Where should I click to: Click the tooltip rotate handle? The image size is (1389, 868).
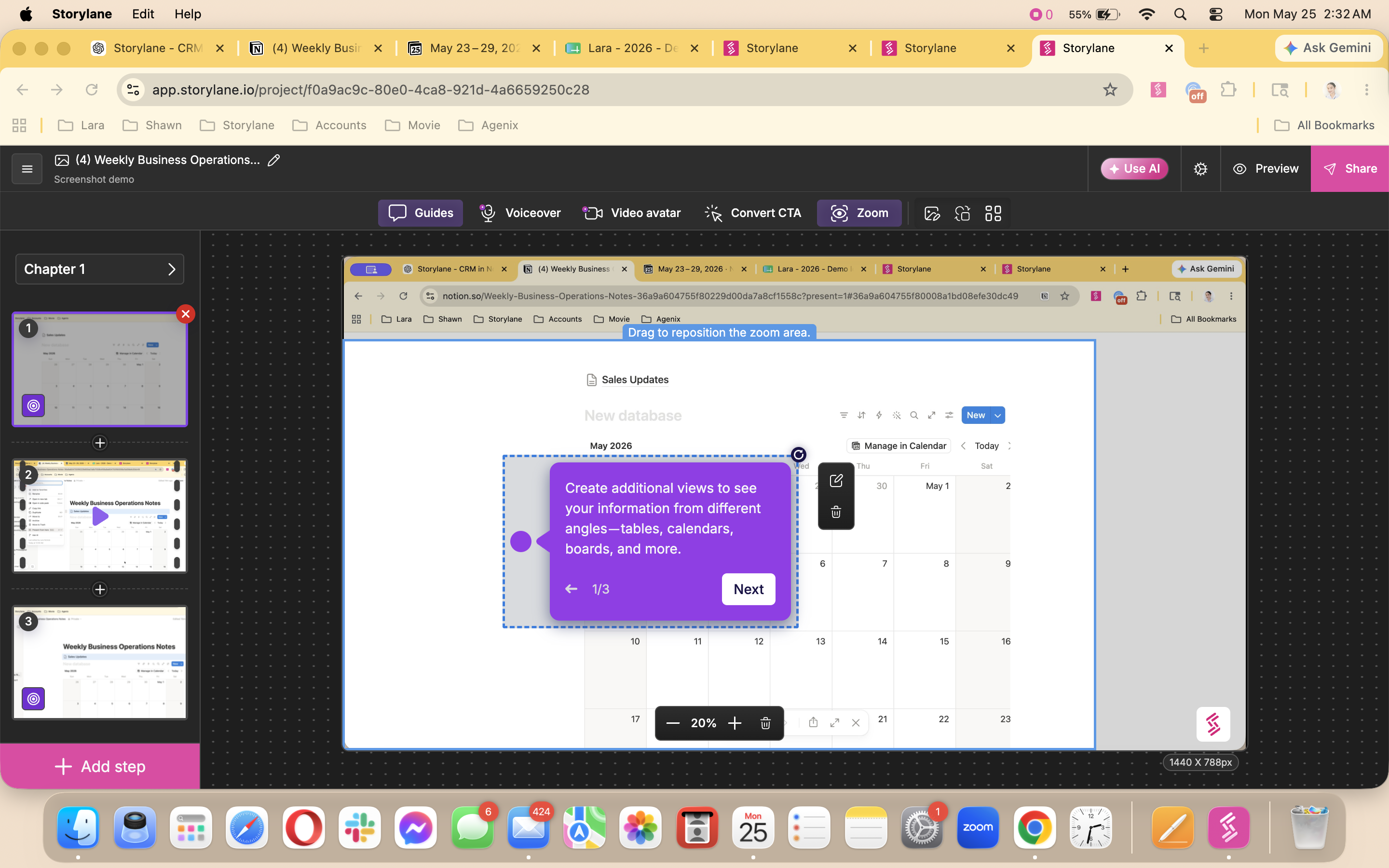click(x=798, y=455)
